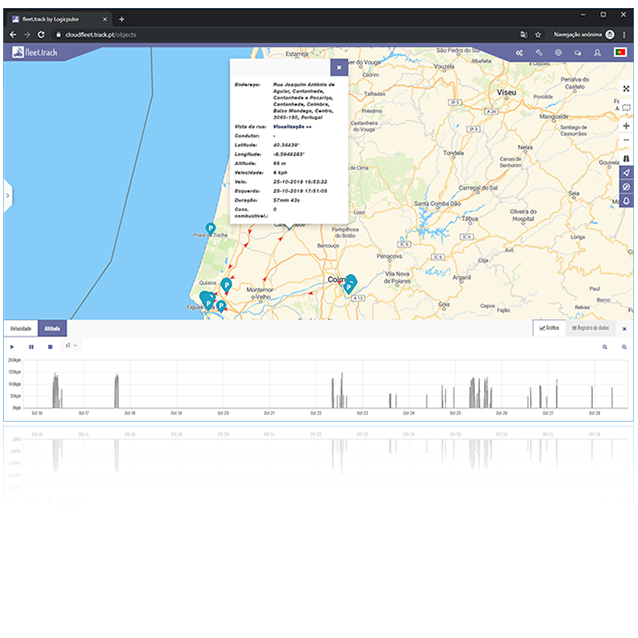The height and width of the screenshot is (638, 638).
Task: Open the translate page icon in address bar
Action: 524,35
